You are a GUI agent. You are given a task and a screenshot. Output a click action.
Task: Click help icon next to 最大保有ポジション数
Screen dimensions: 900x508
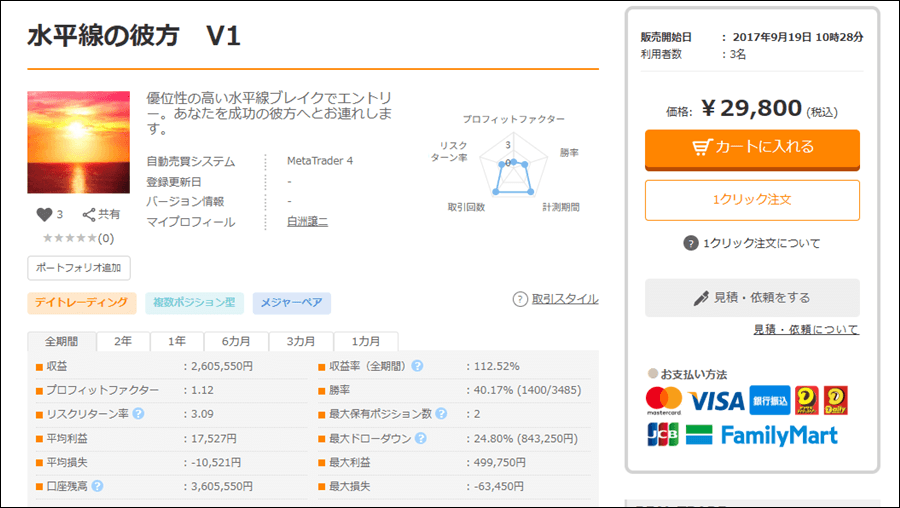(441, 413)
